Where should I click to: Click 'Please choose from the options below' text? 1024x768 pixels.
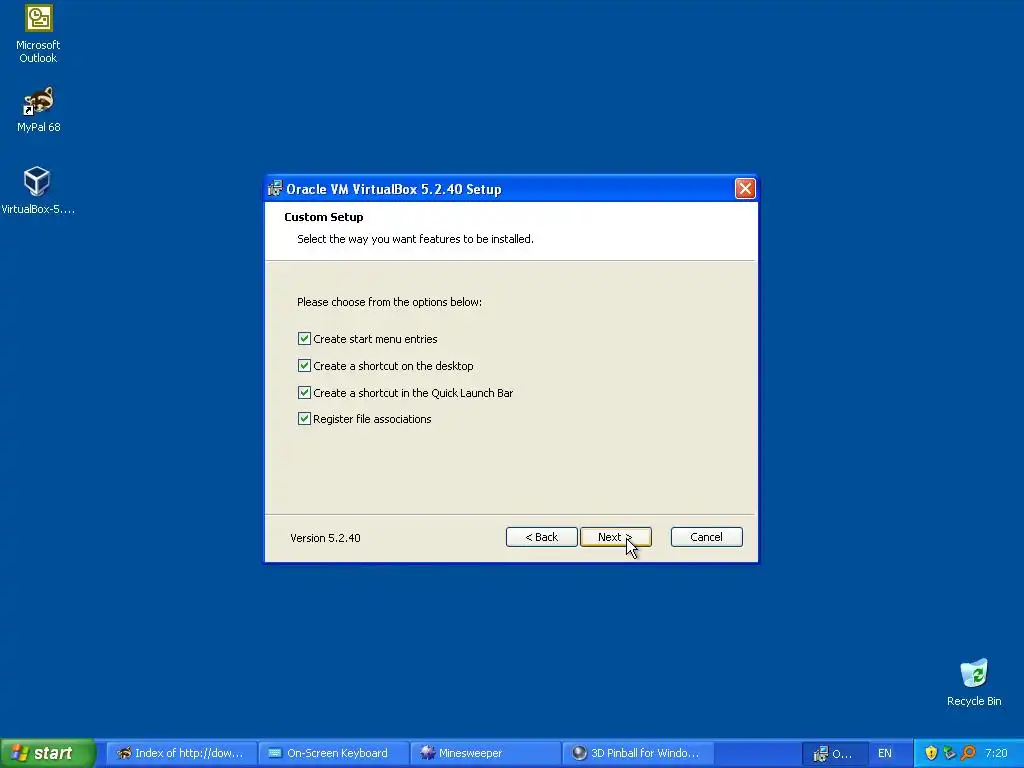(x=389, y=302)
